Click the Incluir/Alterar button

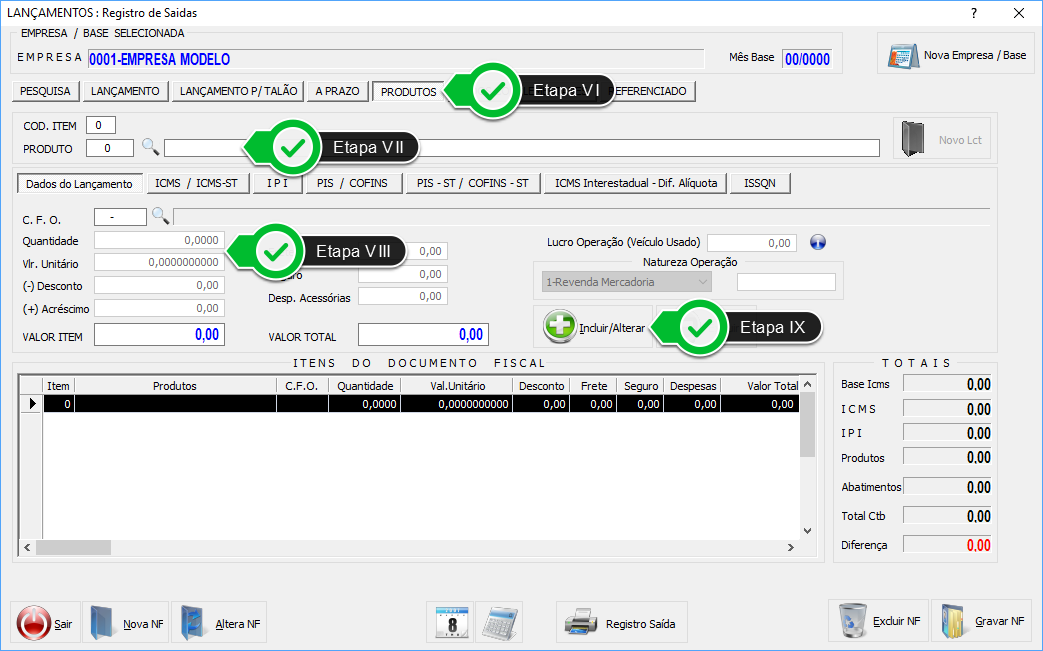coord(594,327)
